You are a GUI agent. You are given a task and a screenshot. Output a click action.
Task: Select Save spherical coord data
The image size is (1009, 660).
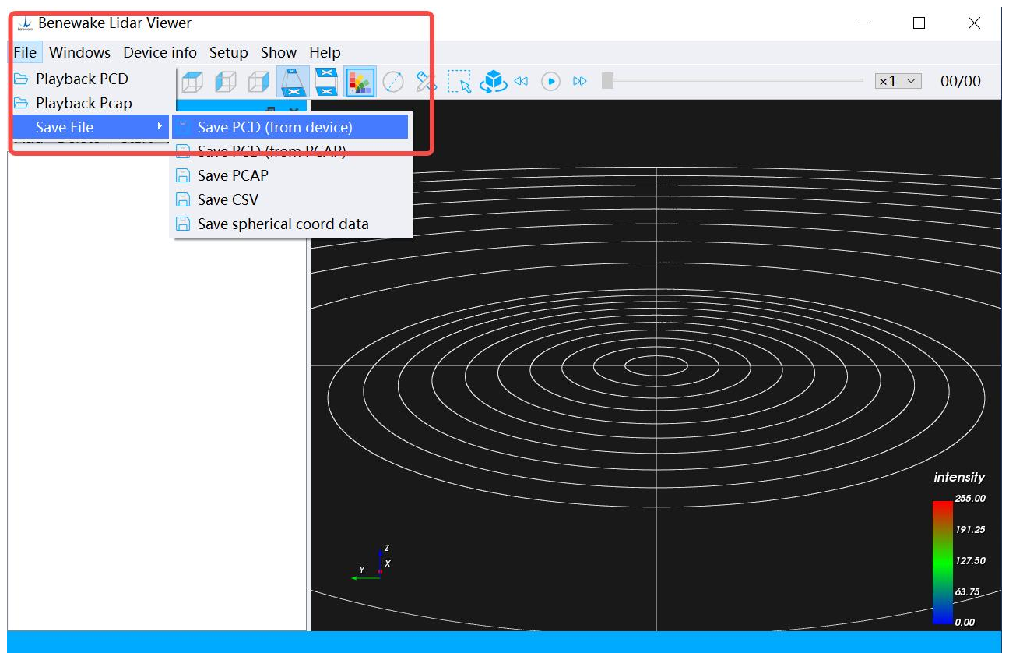(x=291, y=224)
